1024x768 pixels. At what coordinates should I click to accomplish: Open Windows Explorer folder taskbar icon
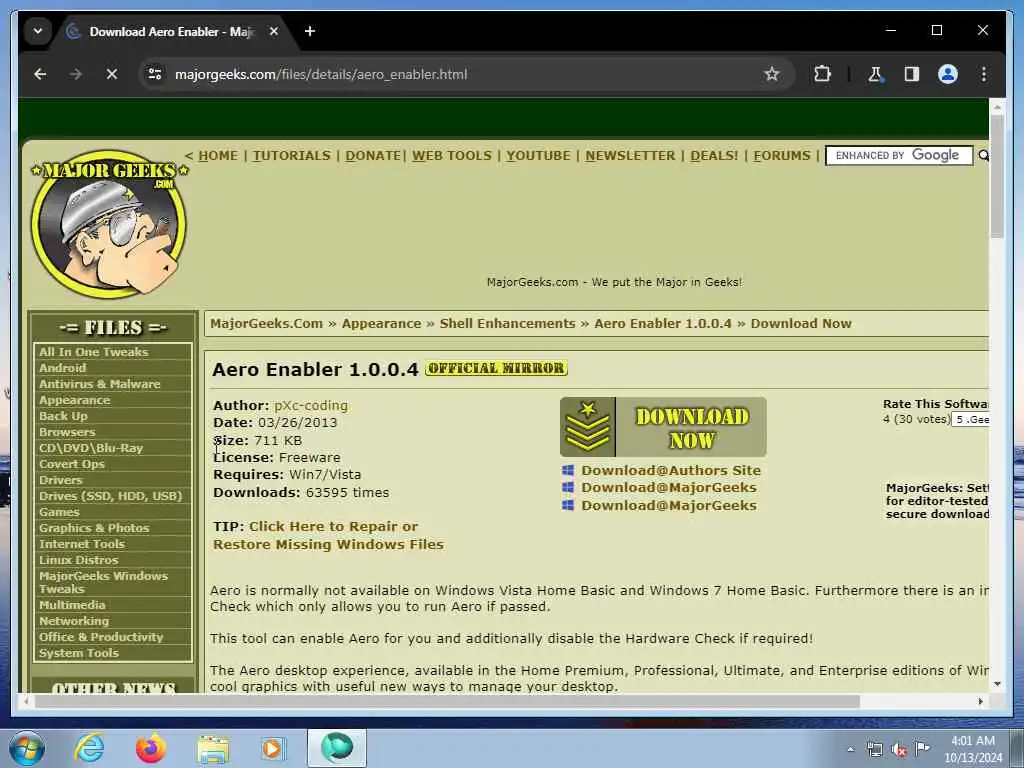point(213,749)
